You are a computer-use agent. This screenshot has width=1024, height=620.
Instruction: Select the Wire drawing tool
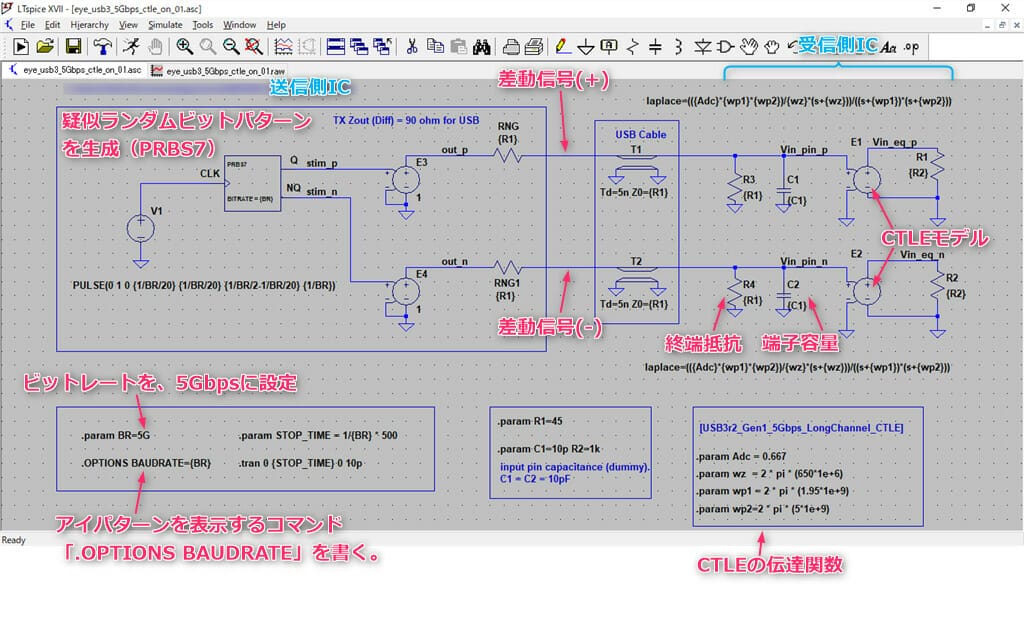click(562, 45)
